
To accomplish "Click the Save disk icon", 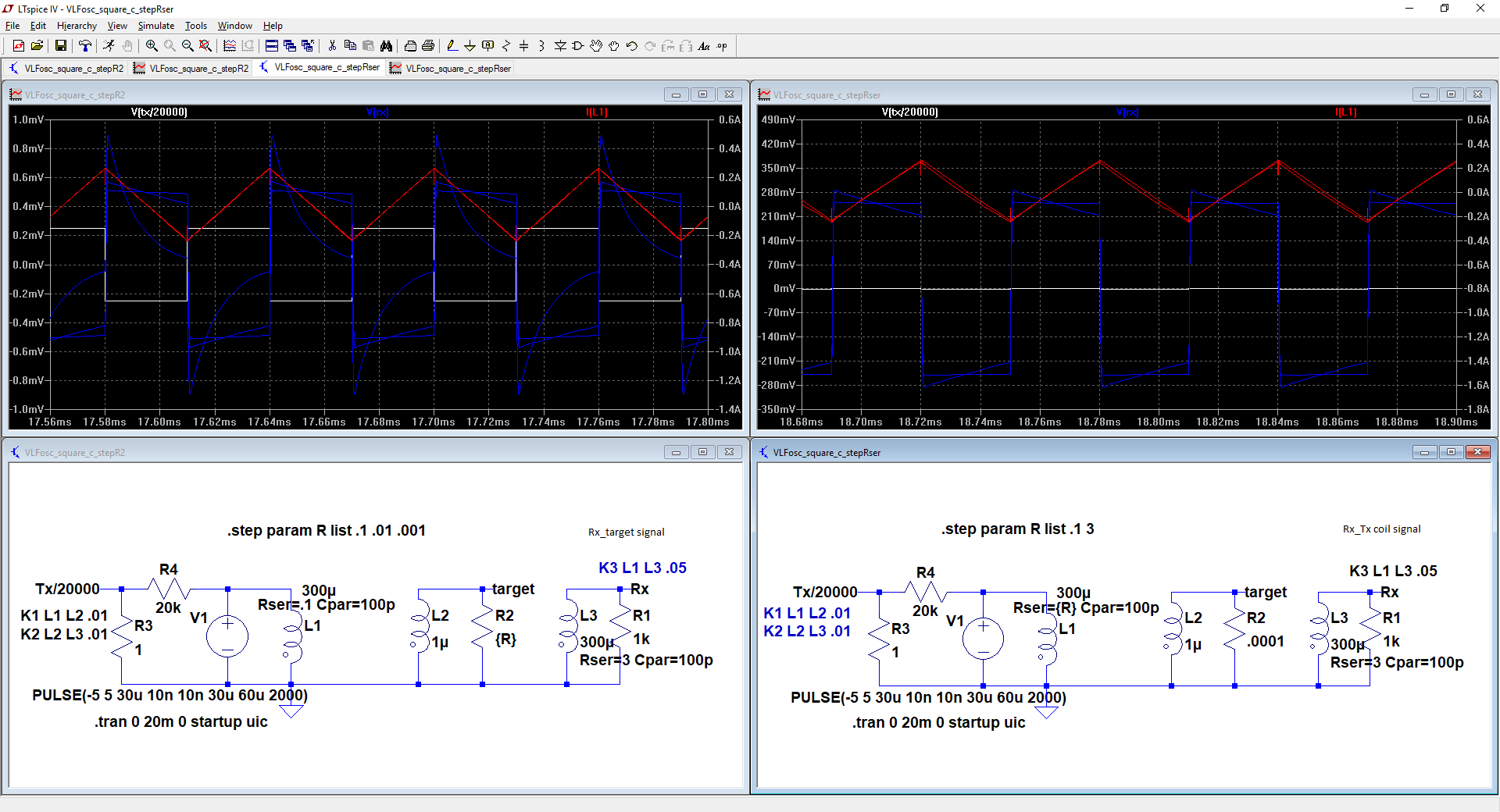I will coord(60,46).
